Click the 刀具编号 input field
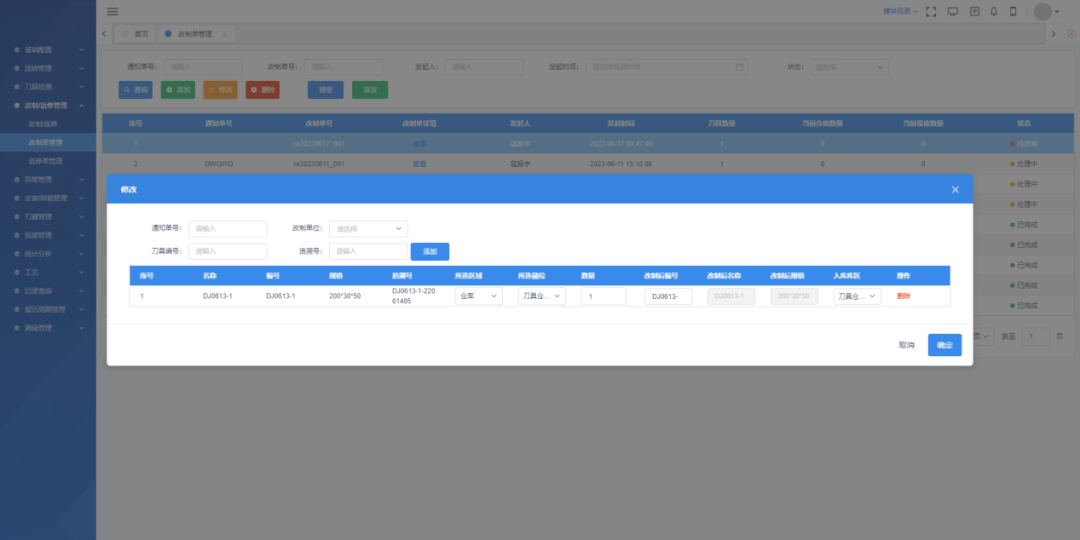 (228, 252)
